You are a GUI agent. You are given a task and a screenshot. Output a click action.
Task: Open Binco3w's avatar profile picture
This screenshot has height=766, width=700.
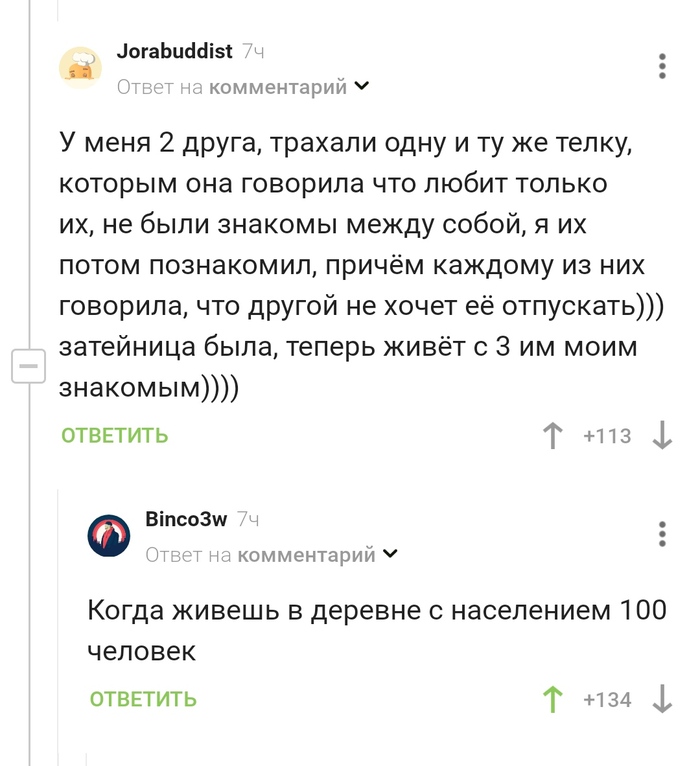pos(109,536)
